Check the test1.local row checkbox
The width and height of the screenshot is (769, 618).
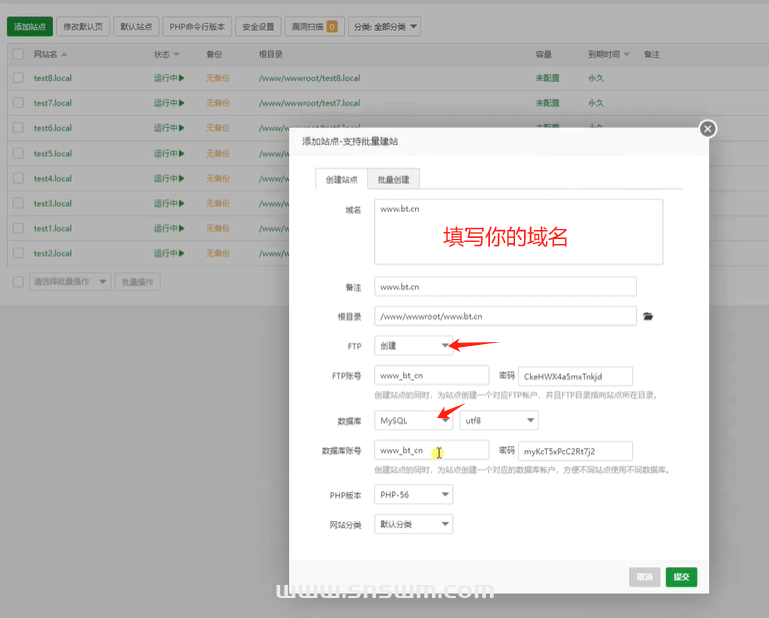coord(18,228)
